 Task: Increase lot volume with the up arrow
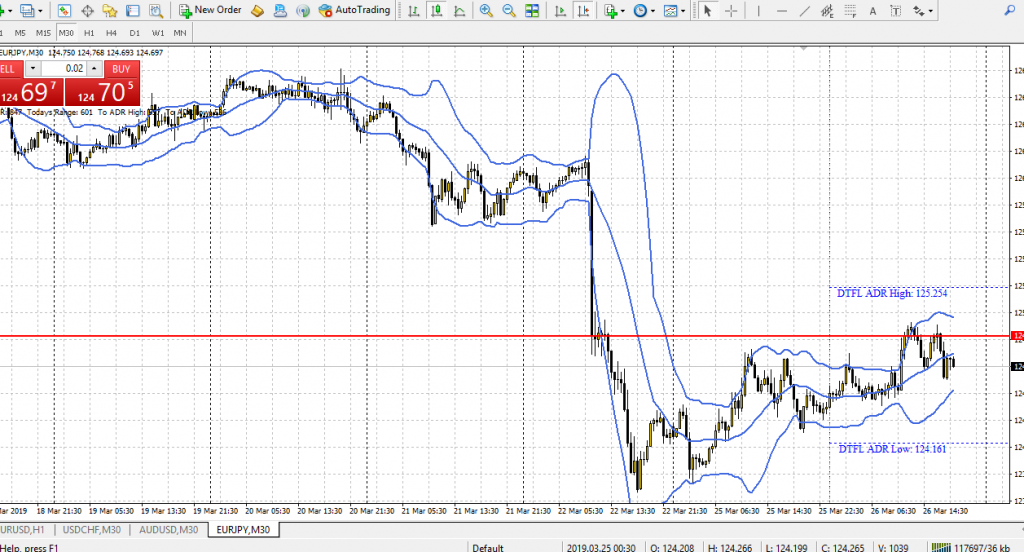(95, 69)
